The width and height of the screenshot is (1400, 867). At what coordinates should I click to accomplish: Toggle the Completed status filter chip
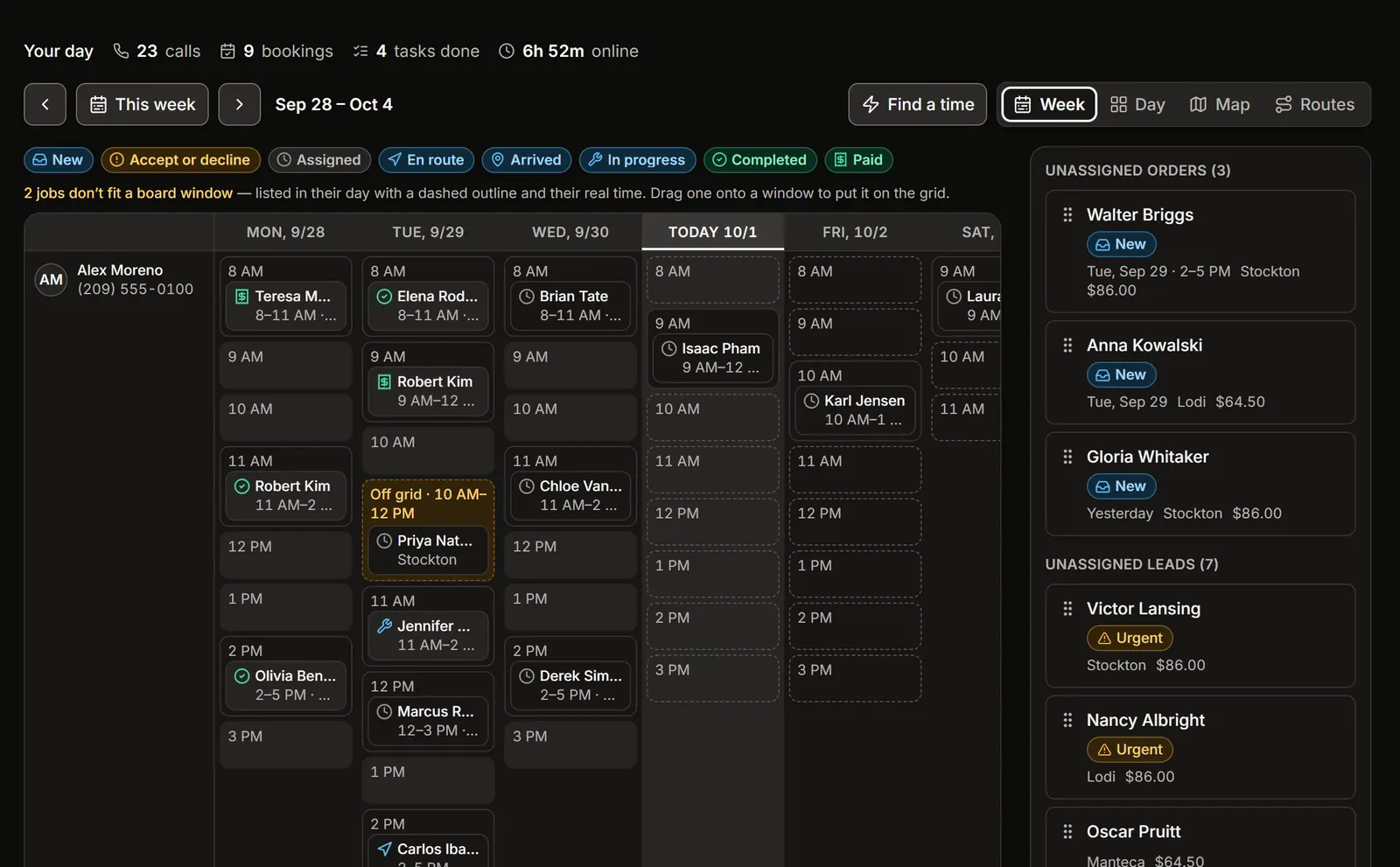[x=759, y=160]
